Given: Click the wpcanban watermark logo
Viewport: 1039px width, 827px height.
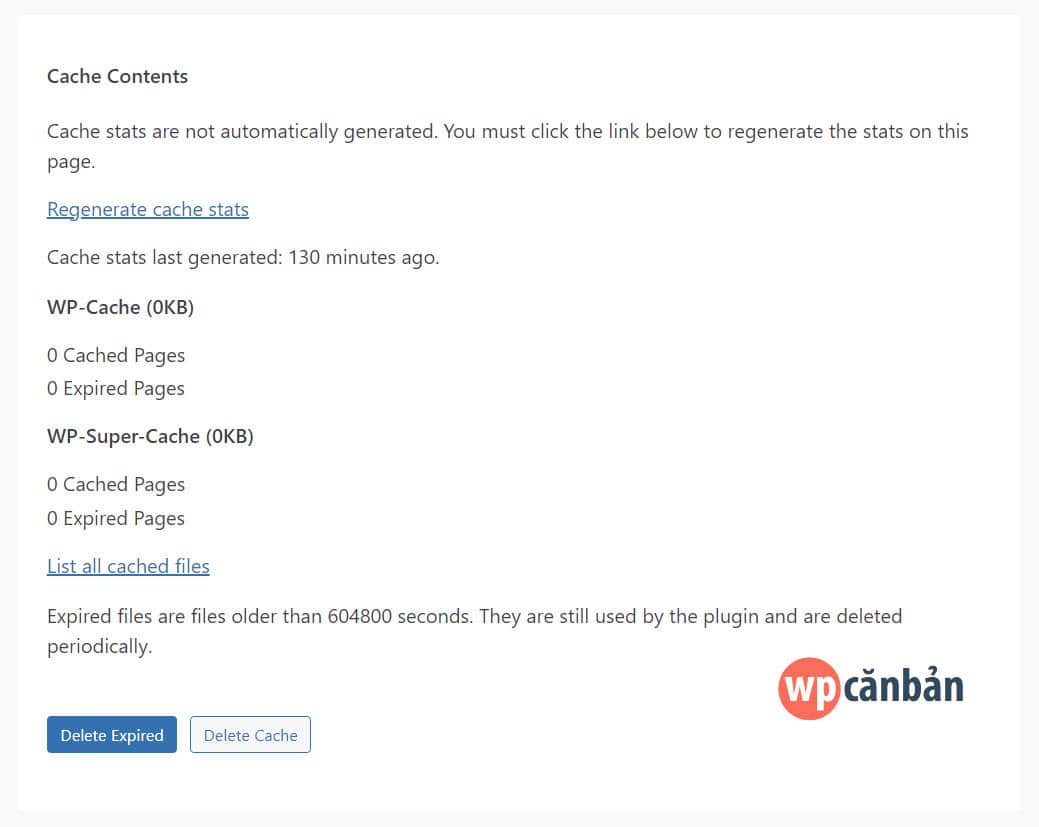Looking at the screenshot, I should [x=870, y=688].
